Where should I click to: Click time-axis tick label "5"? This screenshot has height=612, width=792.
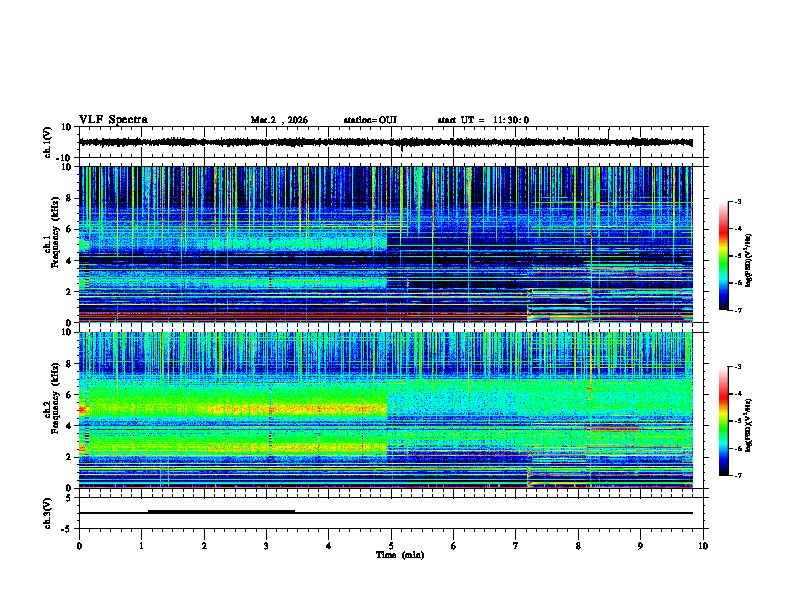coord(391,546)
